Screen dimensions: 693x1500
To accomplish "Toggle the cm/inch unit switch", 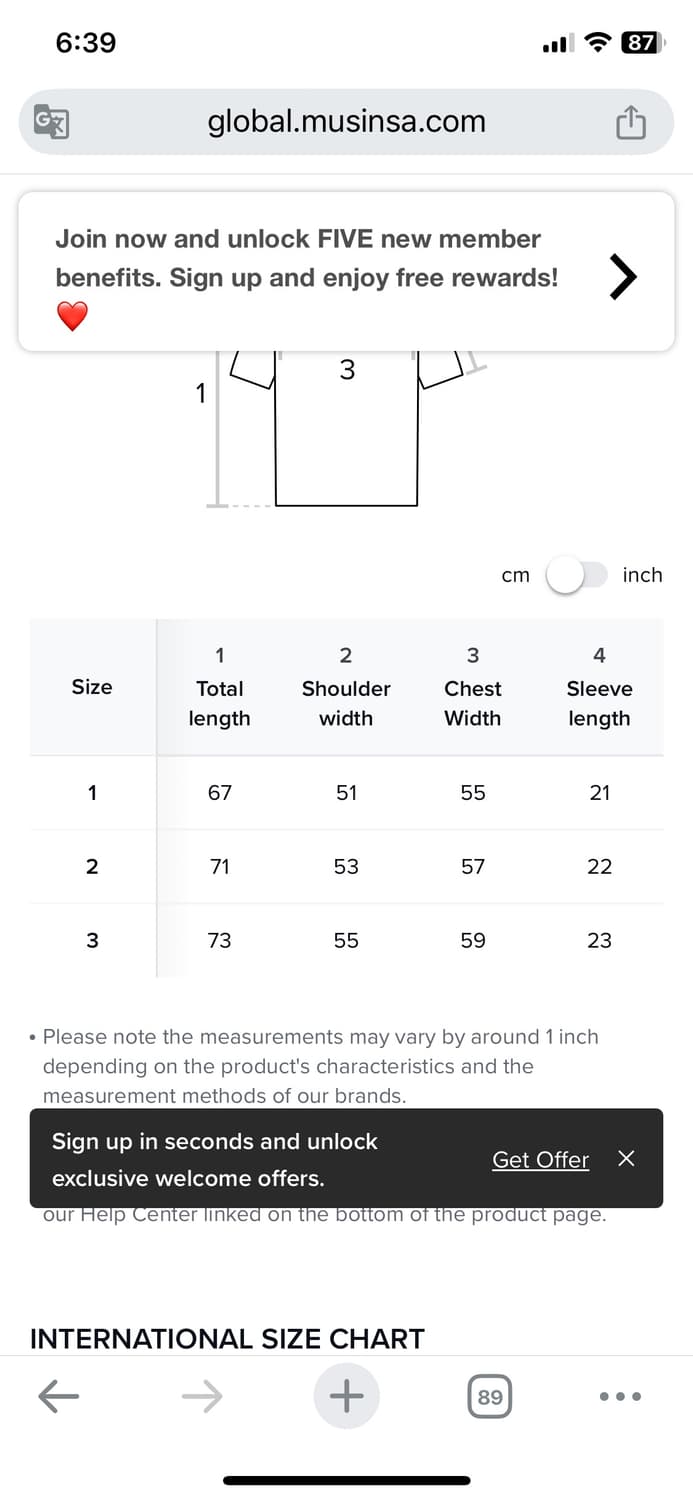I will [577, 576].
